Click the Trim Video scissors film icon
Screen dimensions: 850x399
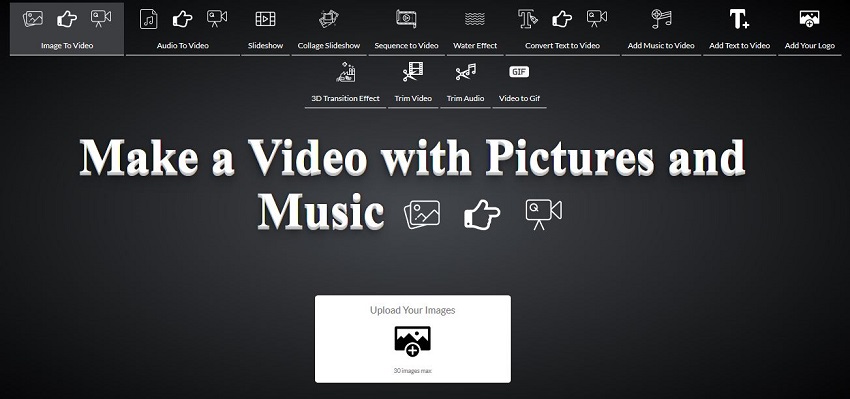(x=413, y=72)
